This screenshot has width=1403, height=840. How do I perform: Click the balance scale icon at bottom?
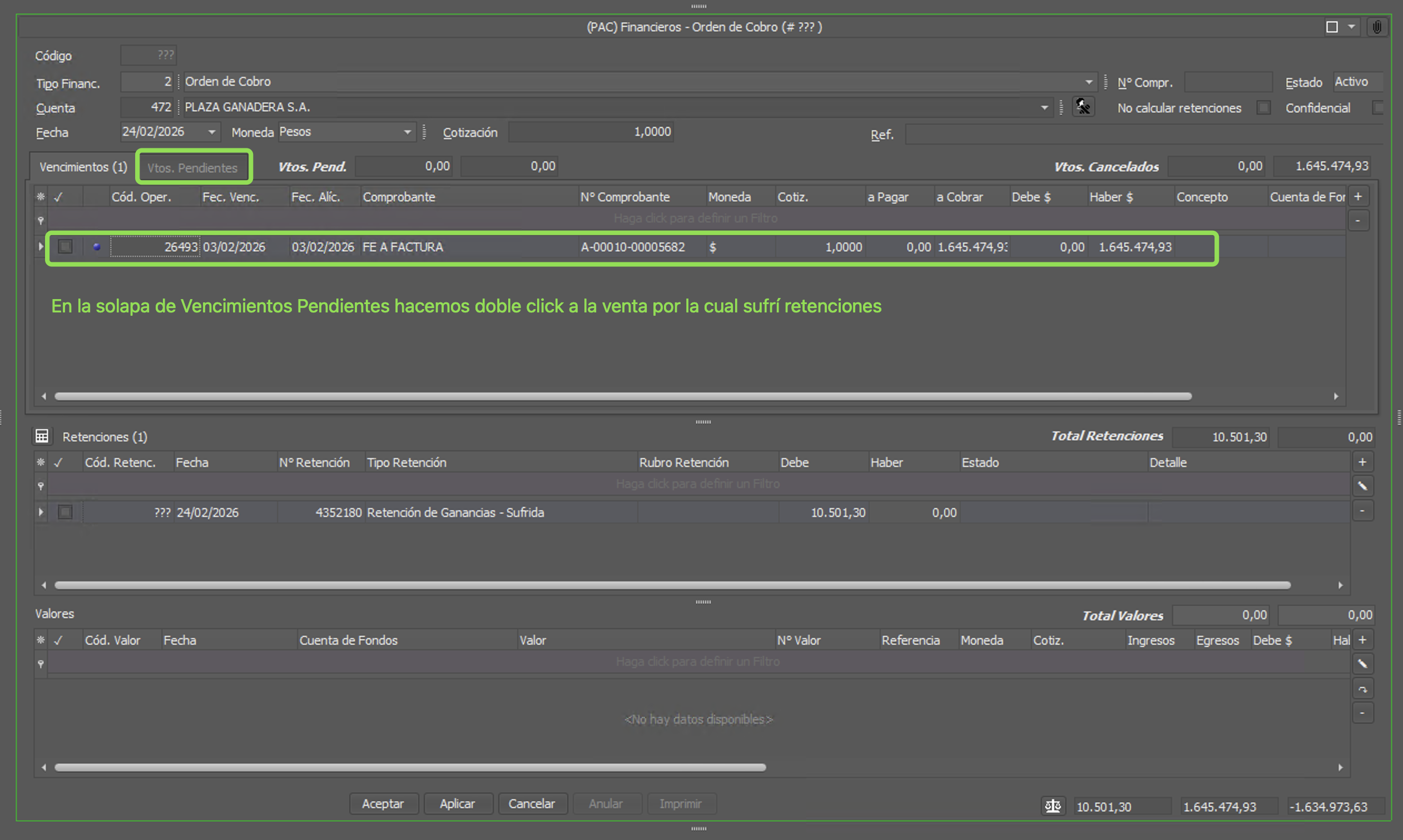coord(1053,806)
